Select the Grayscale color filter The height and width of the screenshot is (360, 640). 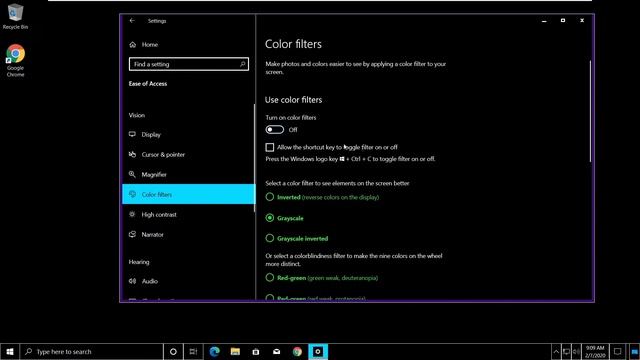coord(270,218)
